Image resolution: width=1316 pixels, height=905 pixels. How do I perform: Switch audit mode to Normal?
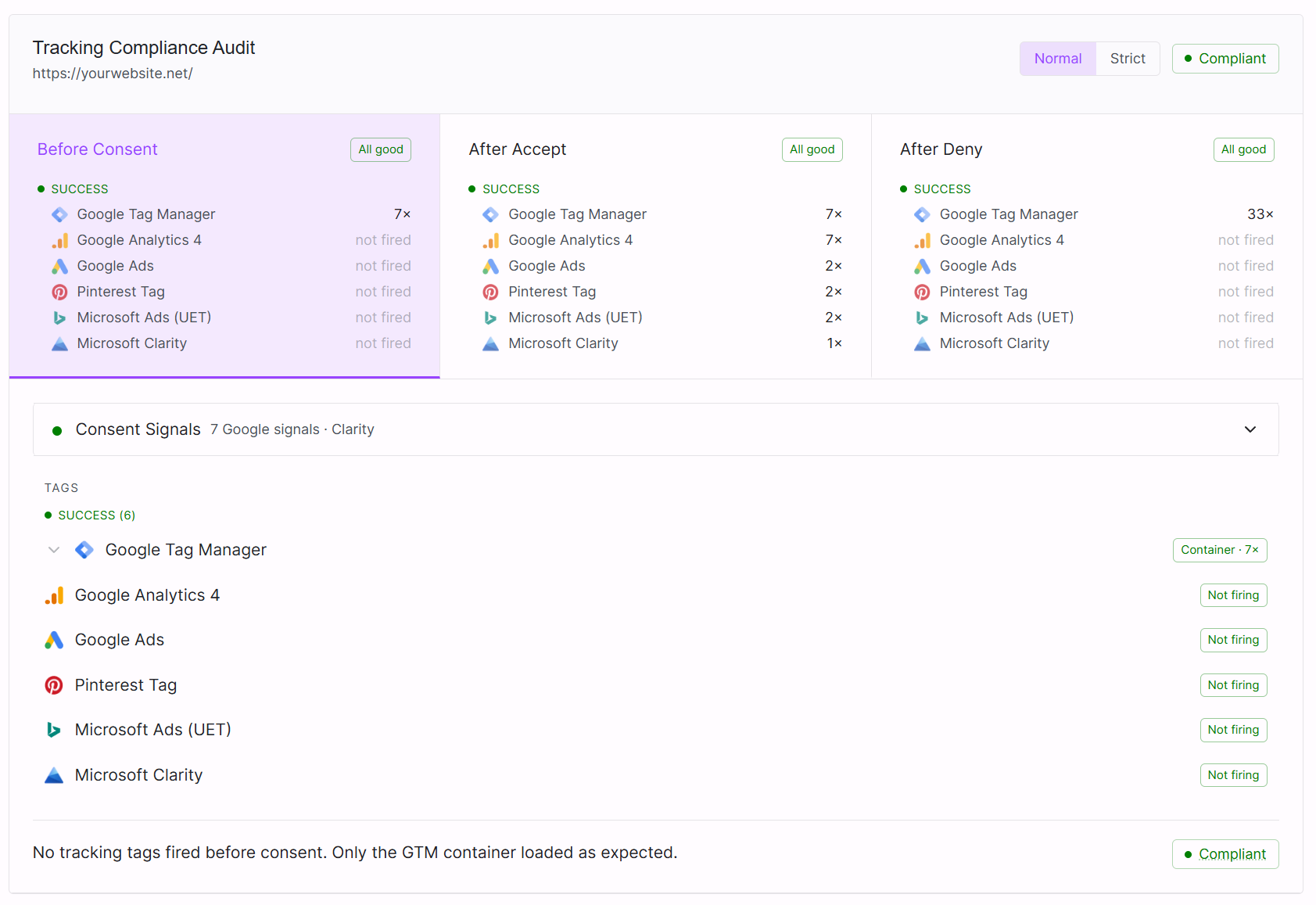pyautogui.click(x=1058, y=59)
